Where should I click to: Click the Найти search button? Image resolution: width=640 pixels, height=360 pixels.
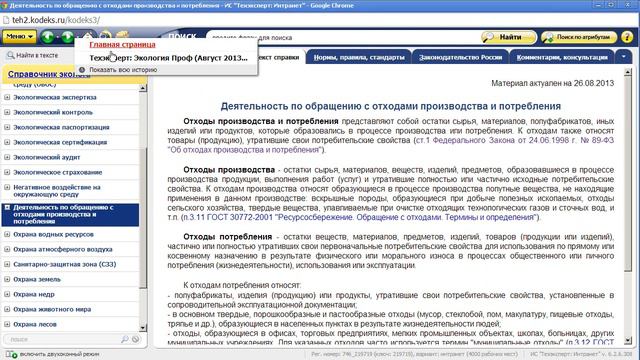click(508, 37)
